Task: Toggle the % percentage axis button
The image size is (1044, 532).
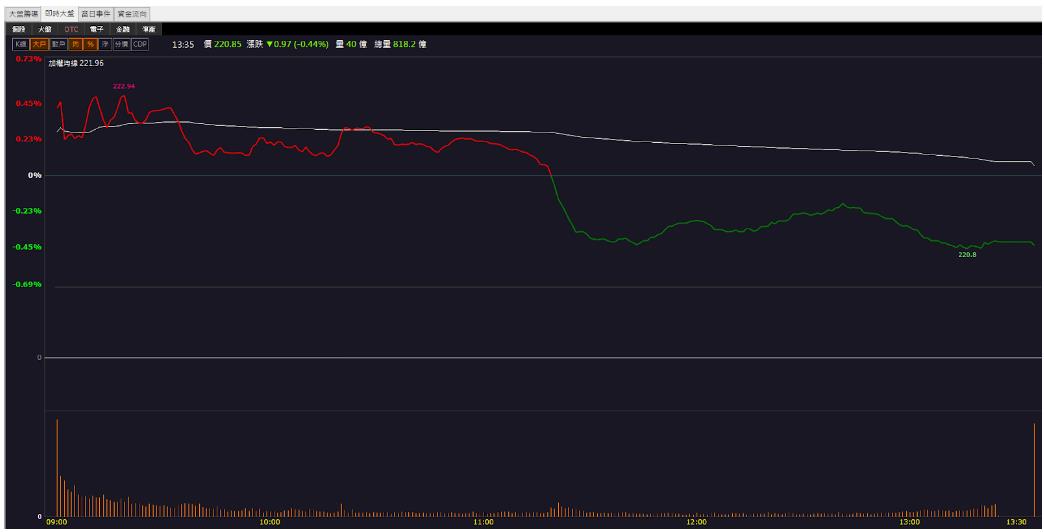Action: pyautogui.click(x=91, y=44)
